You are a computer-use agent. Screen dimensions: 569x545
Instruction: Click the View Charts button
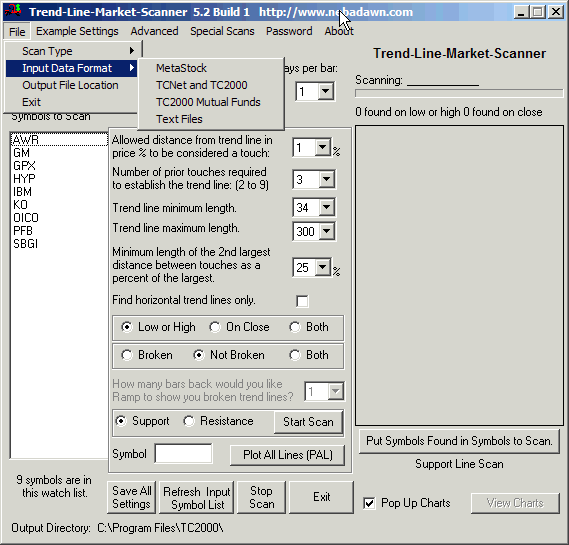[x=515, y=503]
